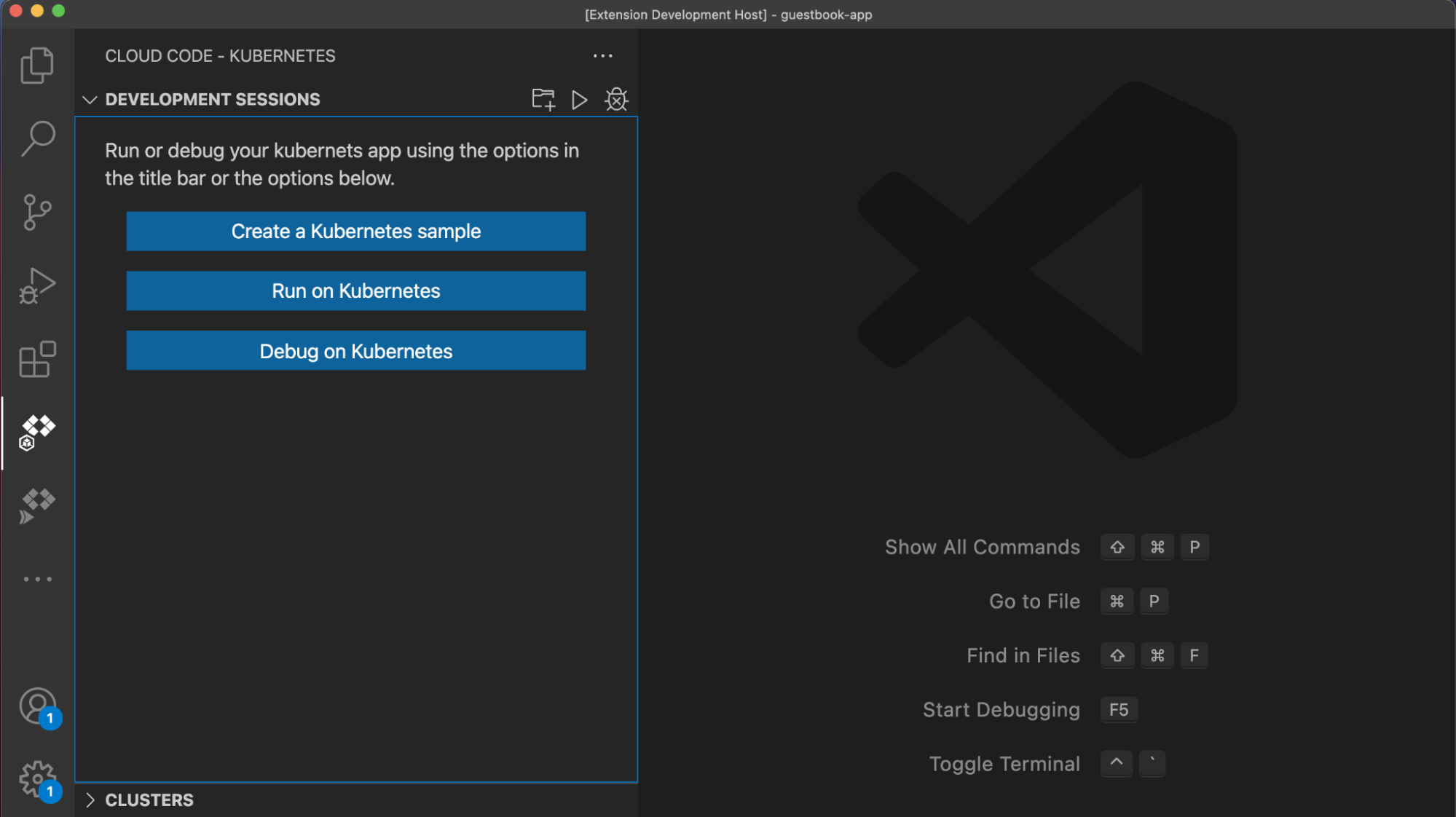Image resolution: width=1456 pixels, height=817 pixels.
Task: Open the Run and Debug view
Action: (x=37, y=285)
